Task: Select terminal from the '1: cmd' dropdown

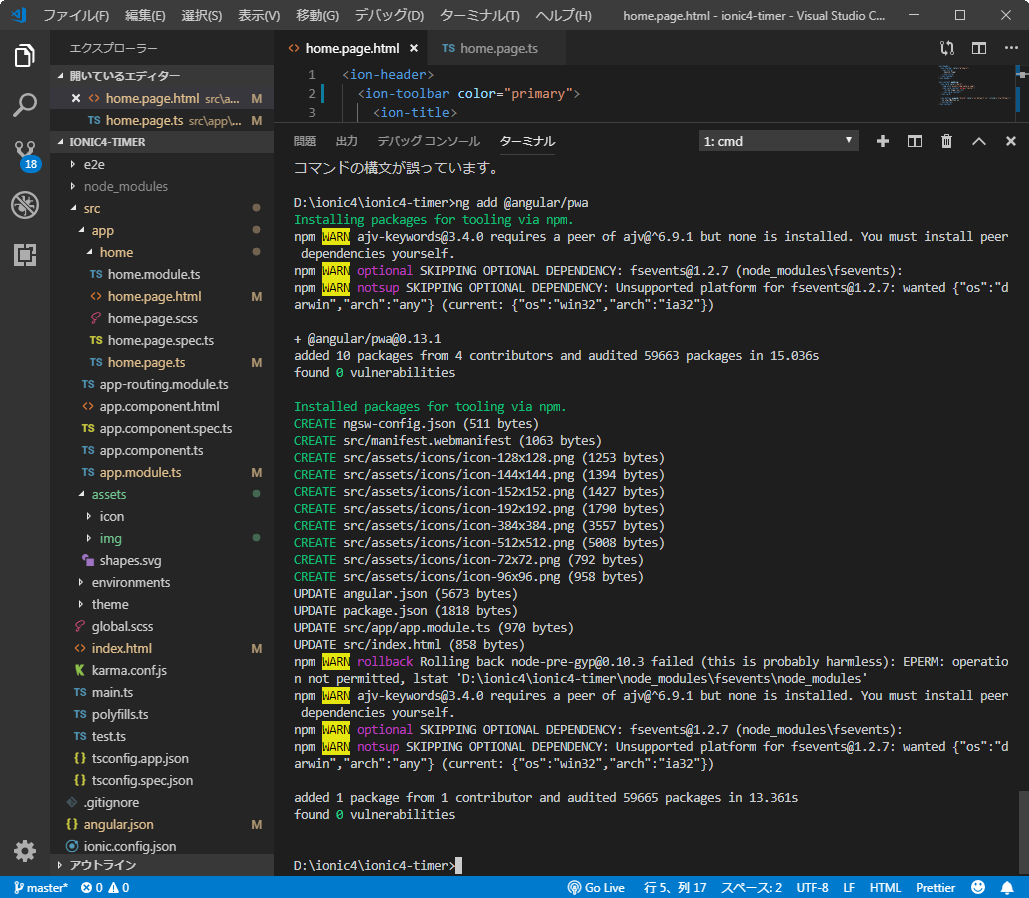Action: 778,141
